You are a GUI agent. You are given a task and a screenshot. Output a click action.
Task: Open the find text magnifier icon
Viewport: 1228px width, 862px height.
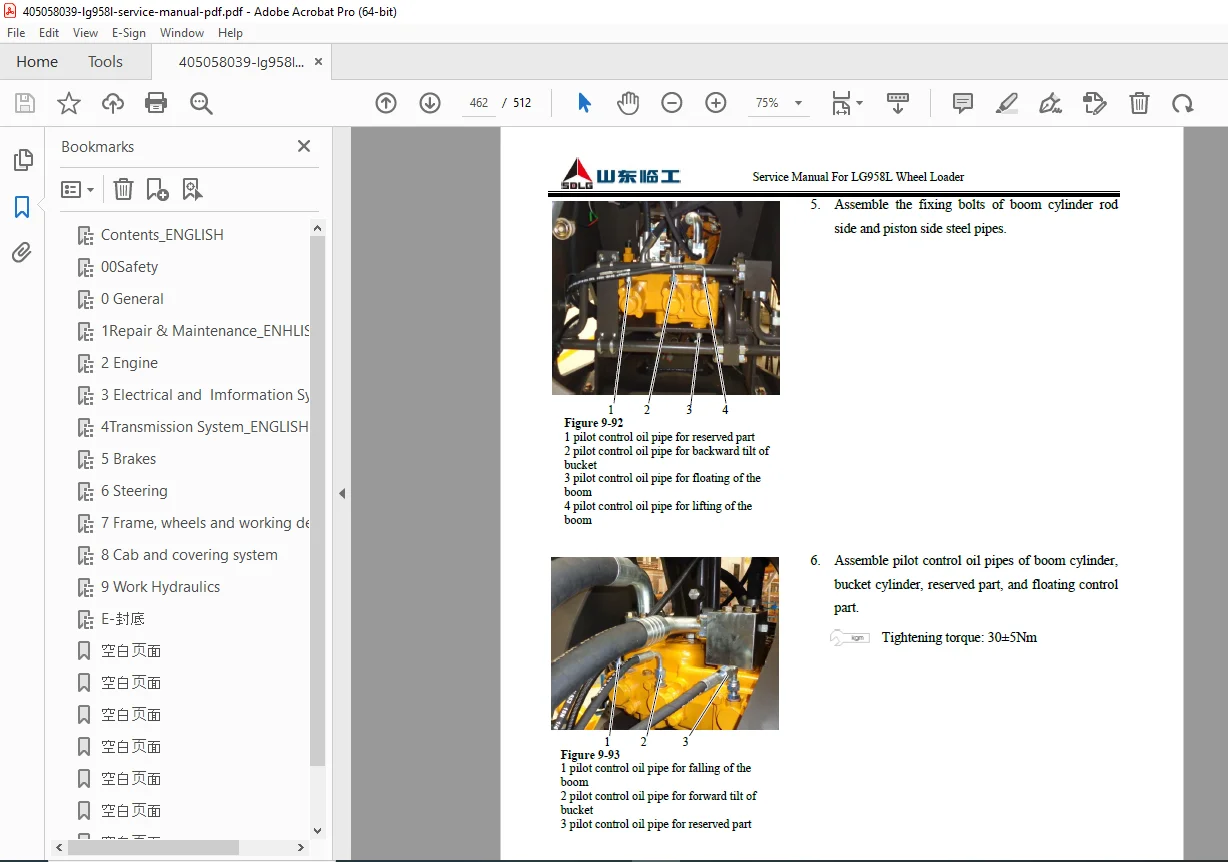click(x=201, y=103)
